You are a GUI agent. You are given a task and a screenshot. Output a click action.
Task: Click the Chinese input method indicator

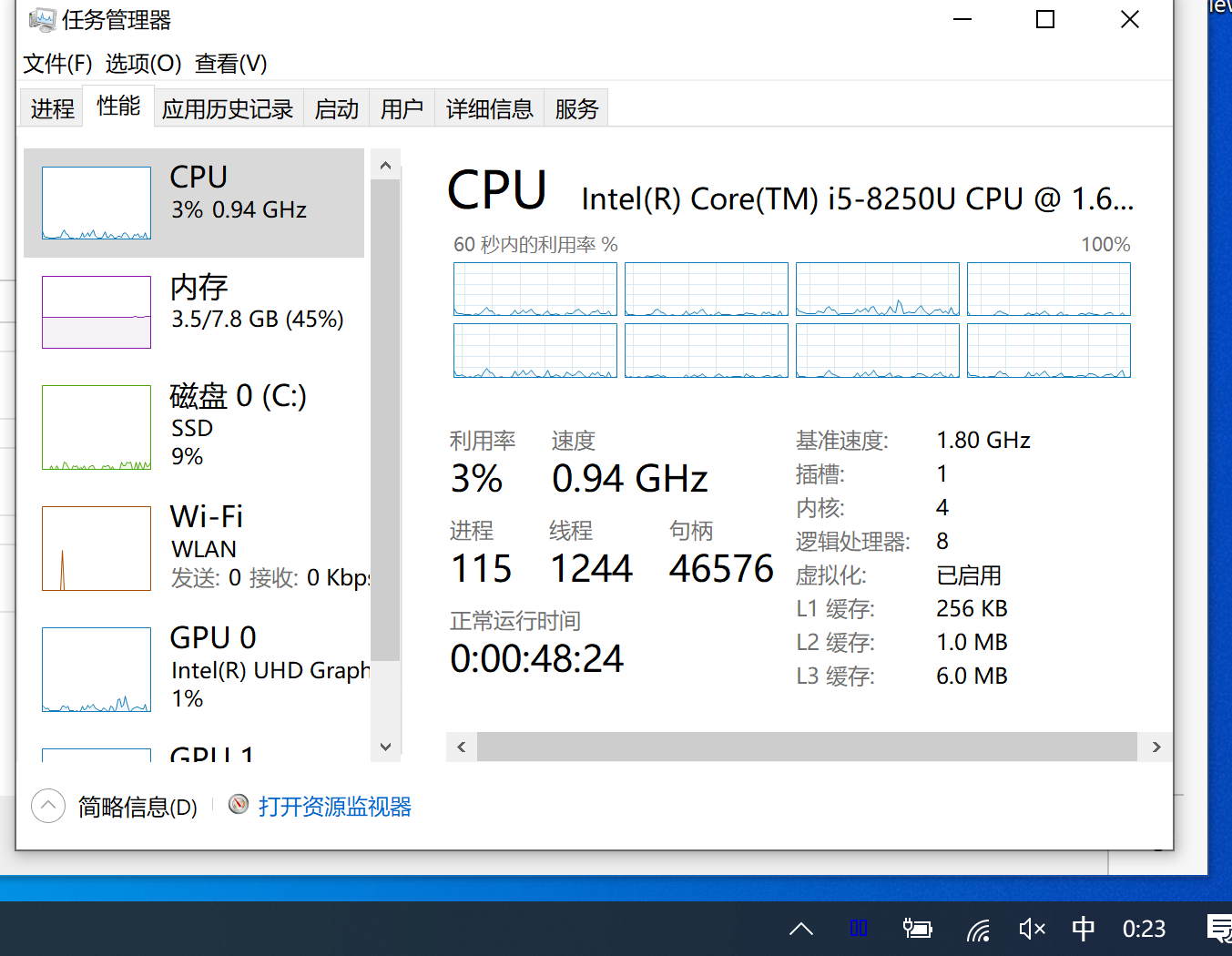pyautogui.click(x=1083, y=929)
